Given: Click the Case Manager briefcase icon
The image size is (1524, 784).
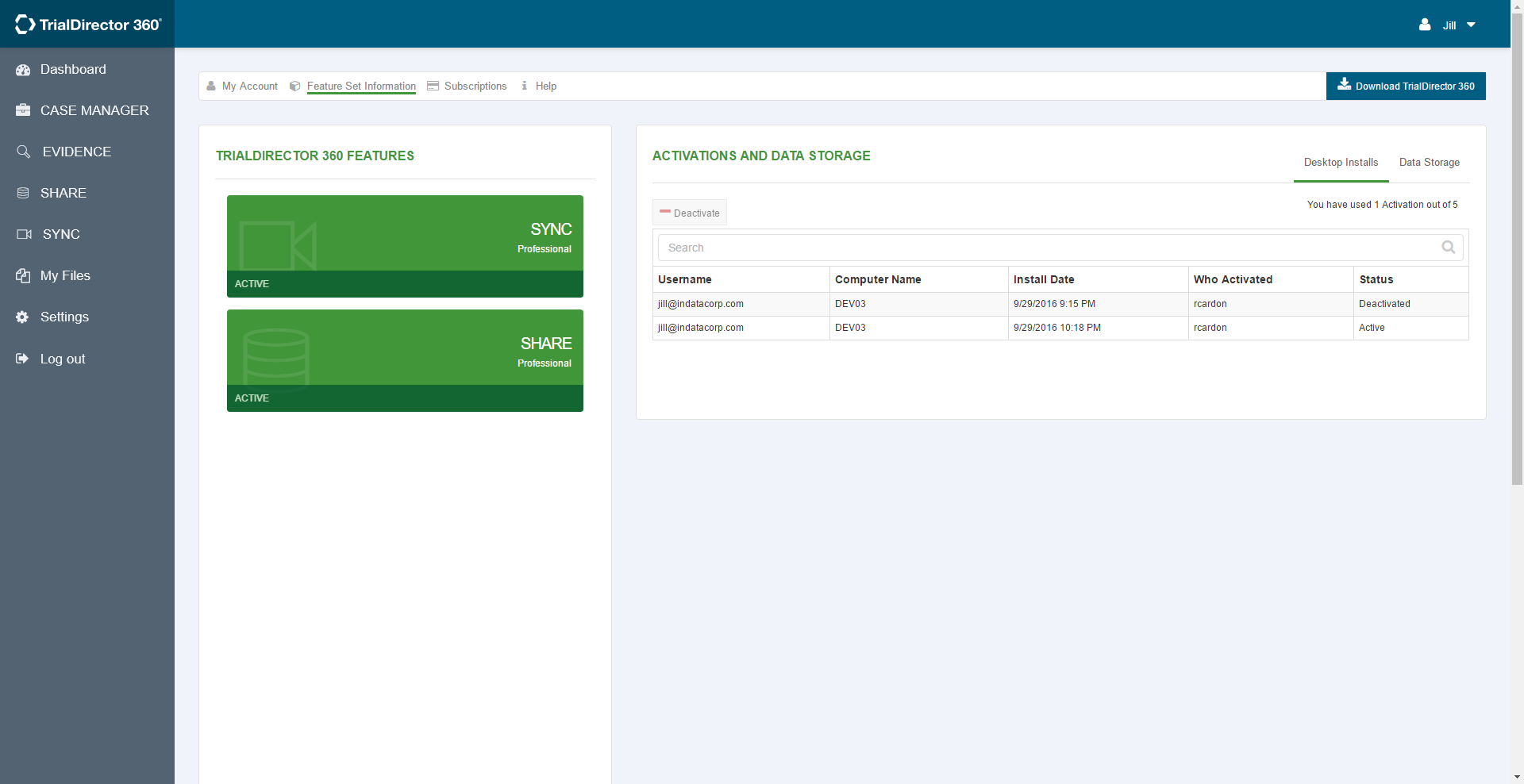Looking at the screenshot, I should [x=23, y=110].
